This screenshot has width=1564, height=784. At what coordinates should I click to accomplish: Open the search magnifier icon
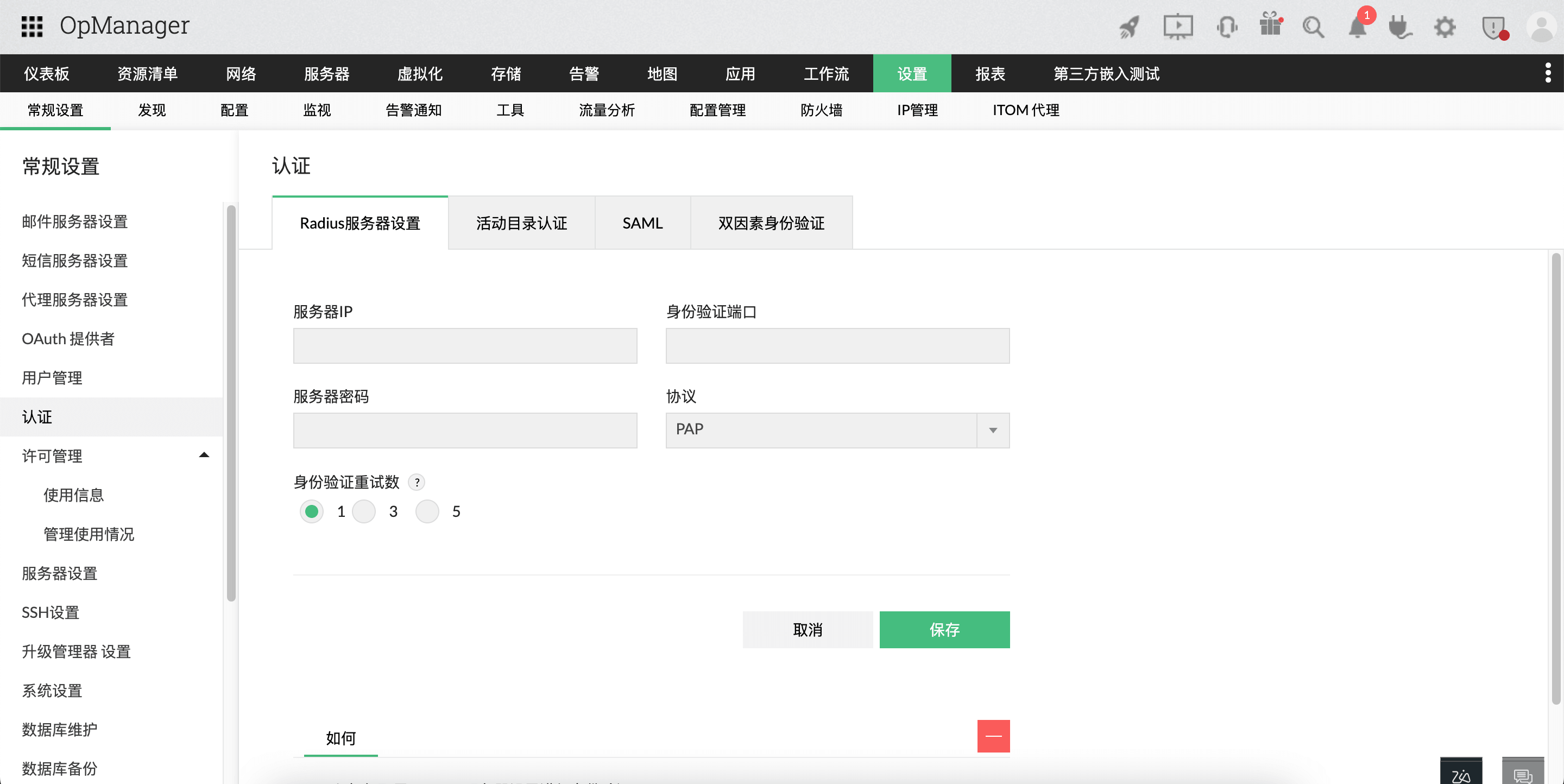coord(1313,27)
